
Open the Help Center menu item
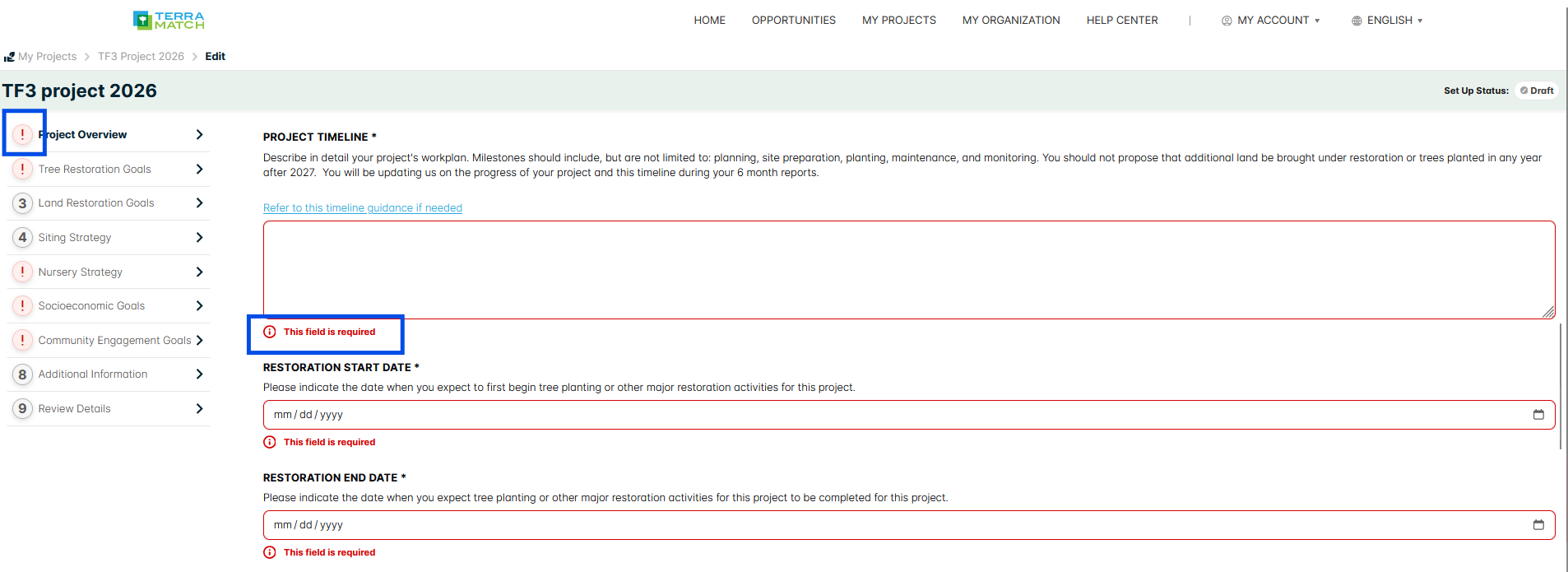point(1122,21)
